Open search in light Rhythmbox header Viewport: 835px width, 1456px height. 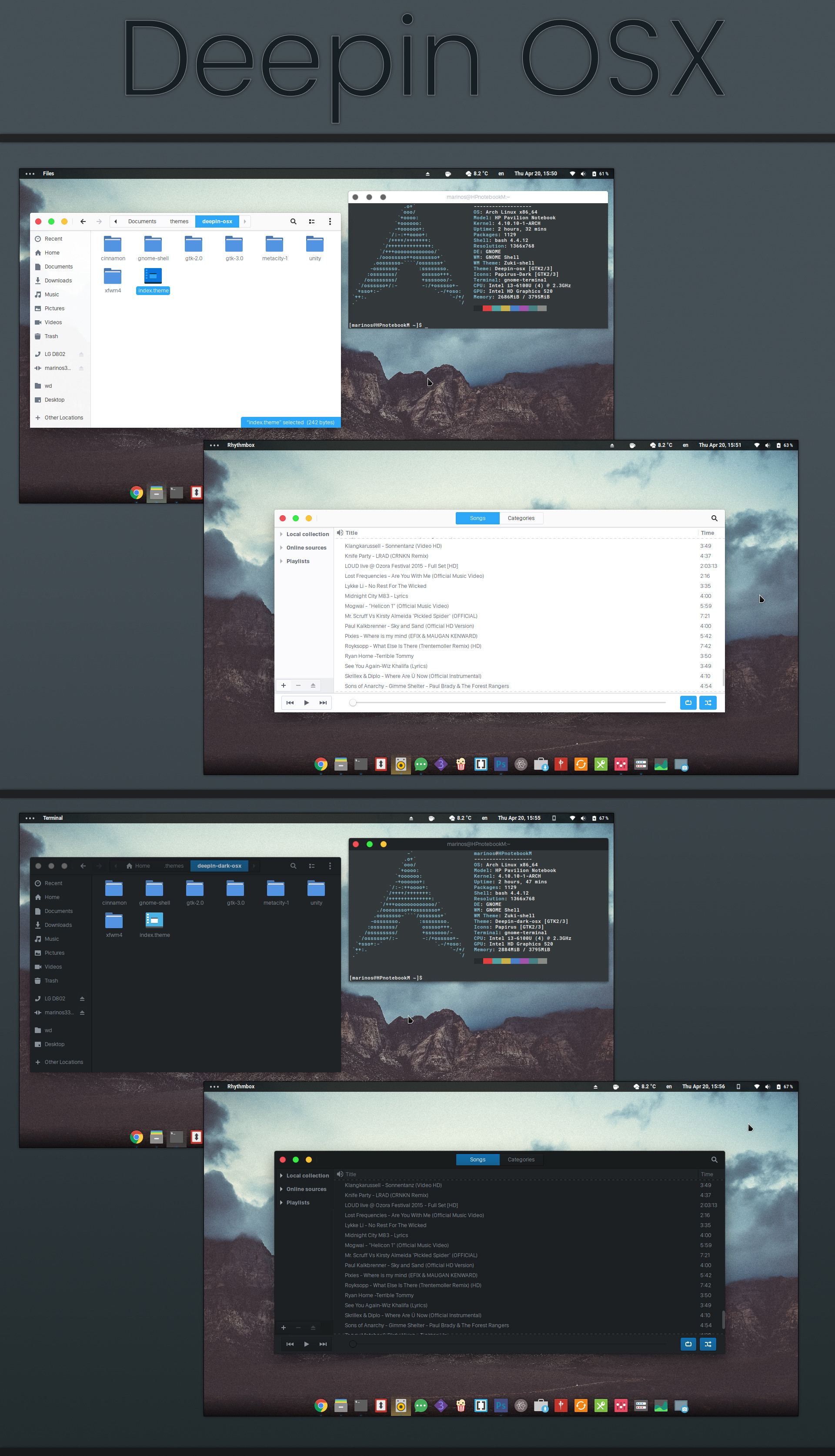(x=714, y=518)
